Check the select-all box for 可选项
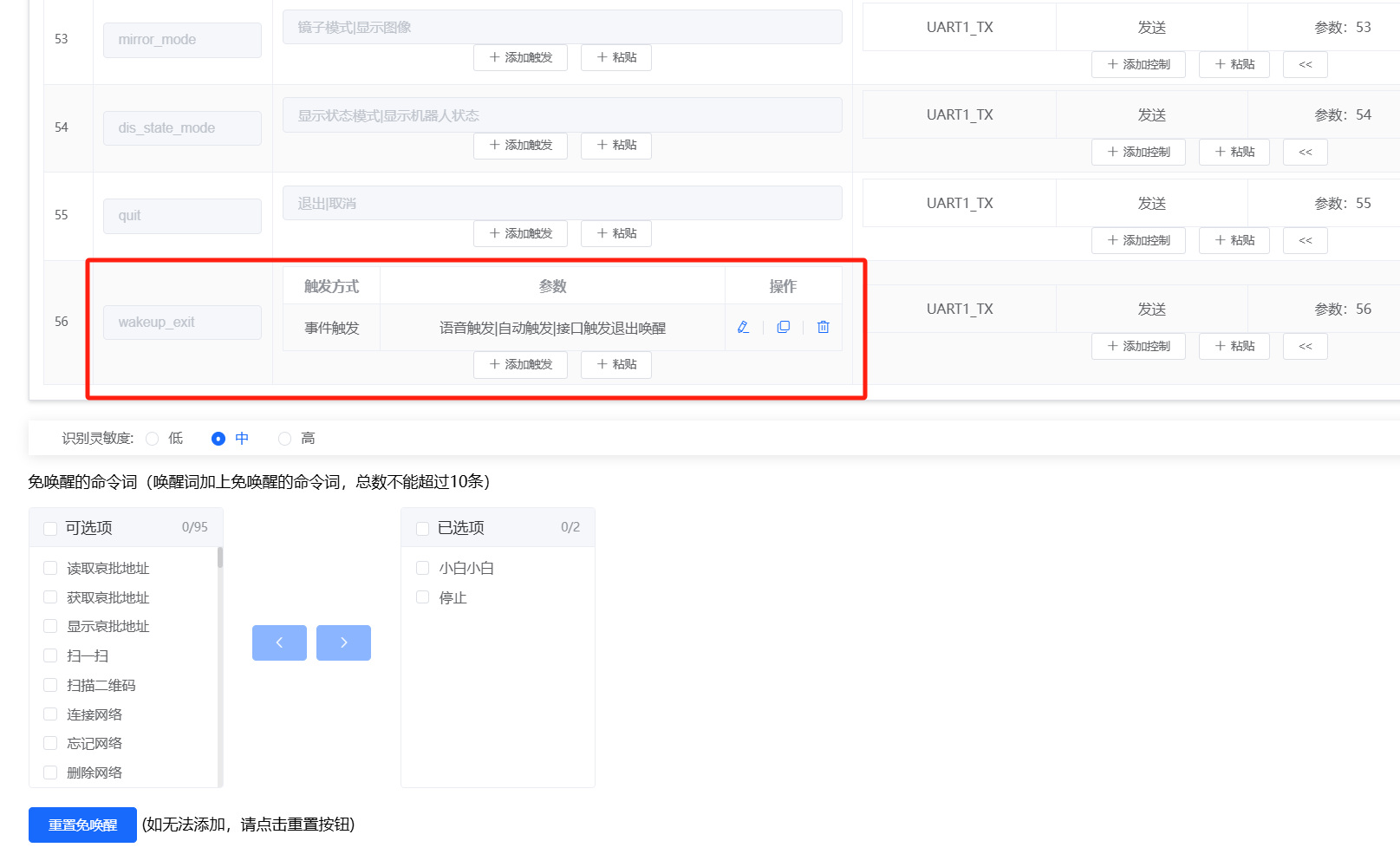The height and width of the screenshot is (854, 1400). 50,528
